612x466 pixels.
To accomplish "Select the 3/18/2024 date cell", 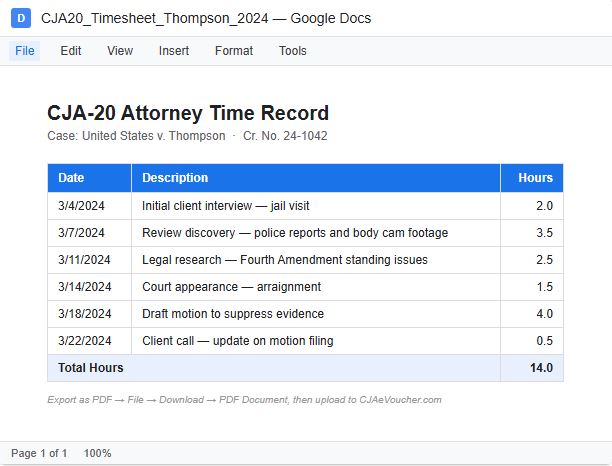I will point(89,314).
